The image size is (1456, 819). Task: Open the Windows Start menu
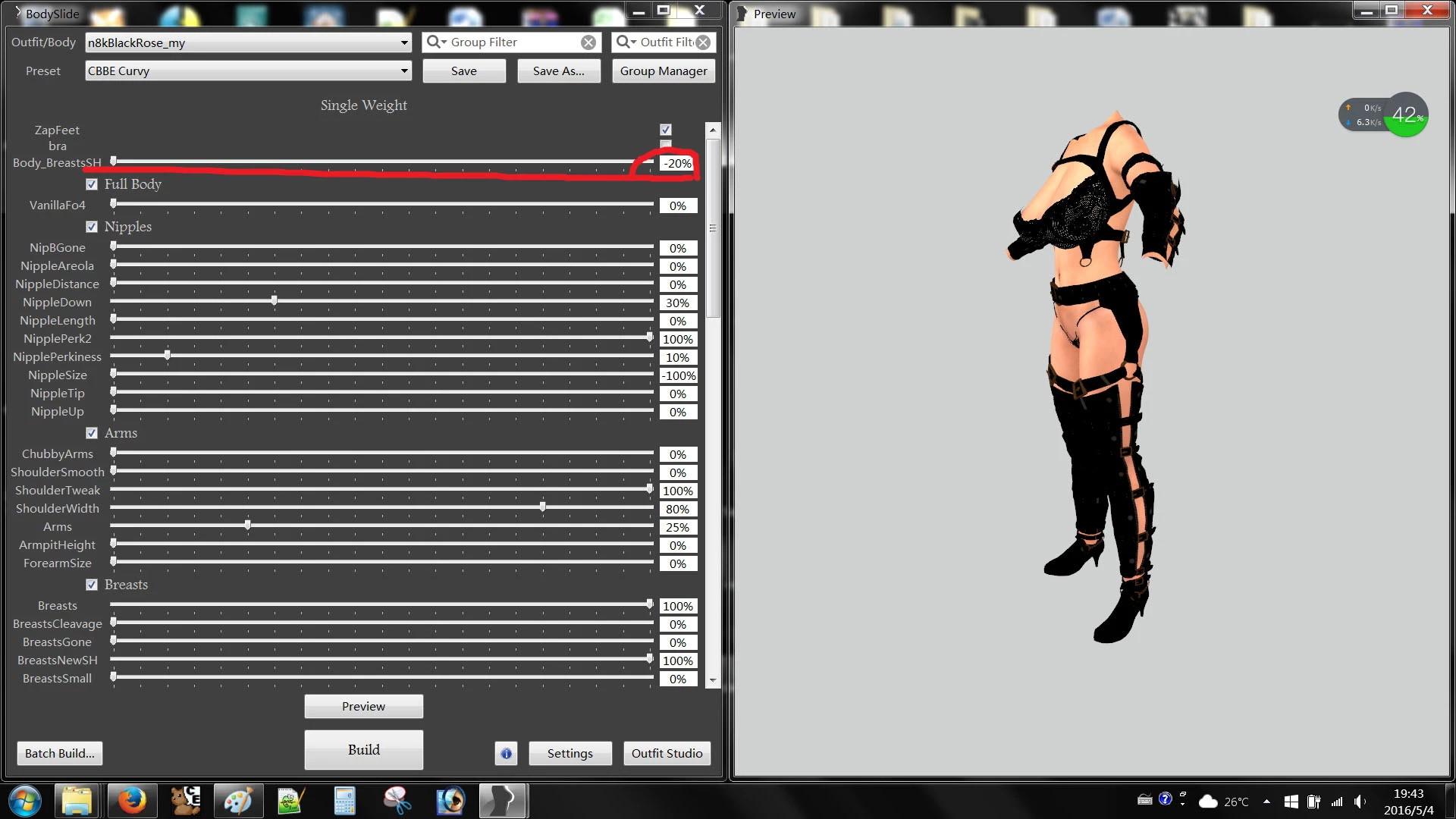click(25, 801)
